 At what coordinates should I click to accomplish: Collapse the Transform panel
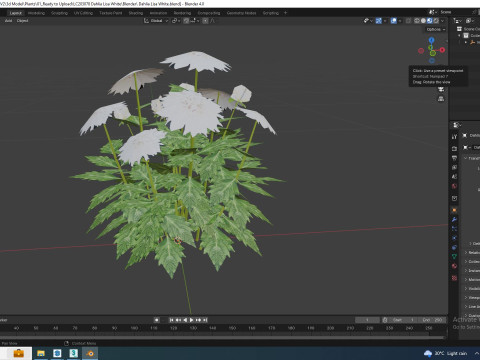(x=466, y=158)
